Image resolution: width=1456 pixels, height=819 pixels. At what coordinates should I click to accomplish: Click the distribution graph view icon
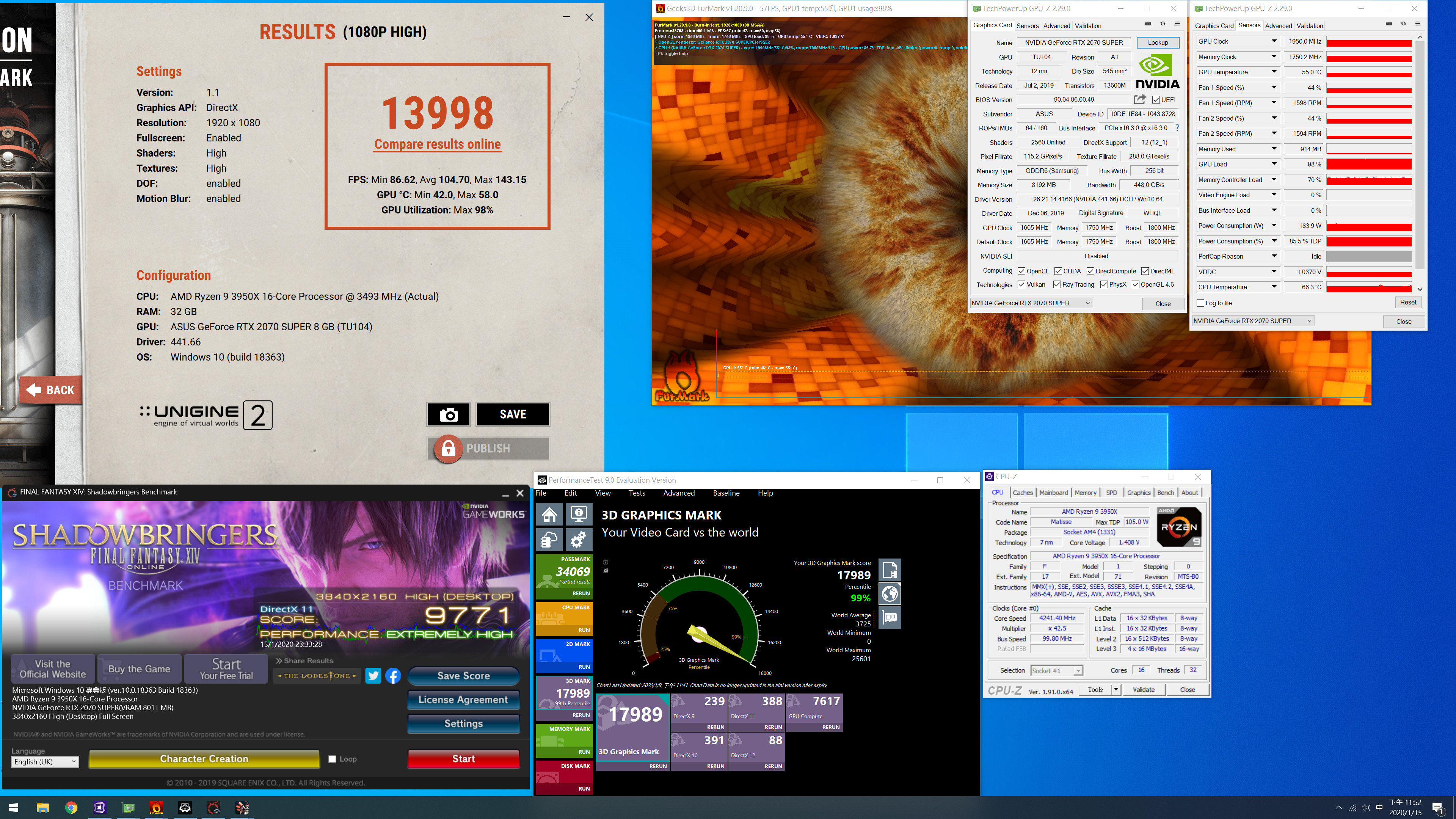pos(606,570)
